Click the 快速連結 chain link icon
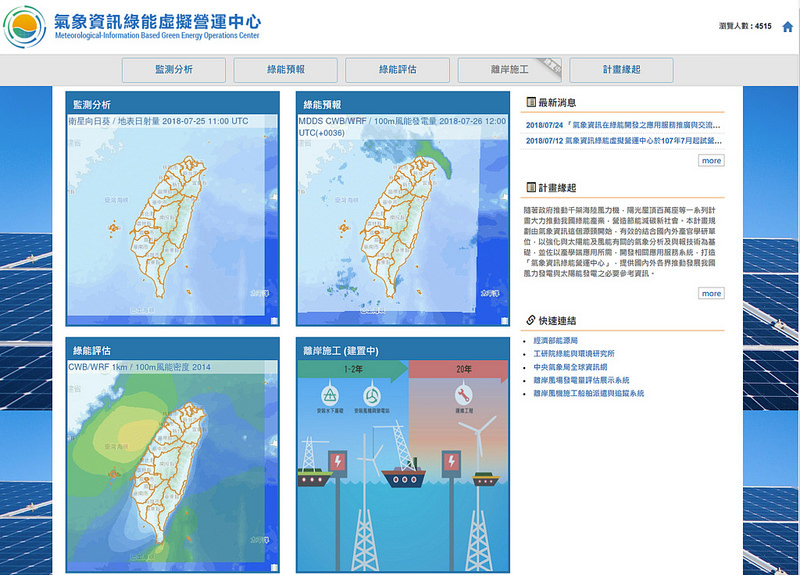This screenshot has height=575, width=800. [531, 320]
